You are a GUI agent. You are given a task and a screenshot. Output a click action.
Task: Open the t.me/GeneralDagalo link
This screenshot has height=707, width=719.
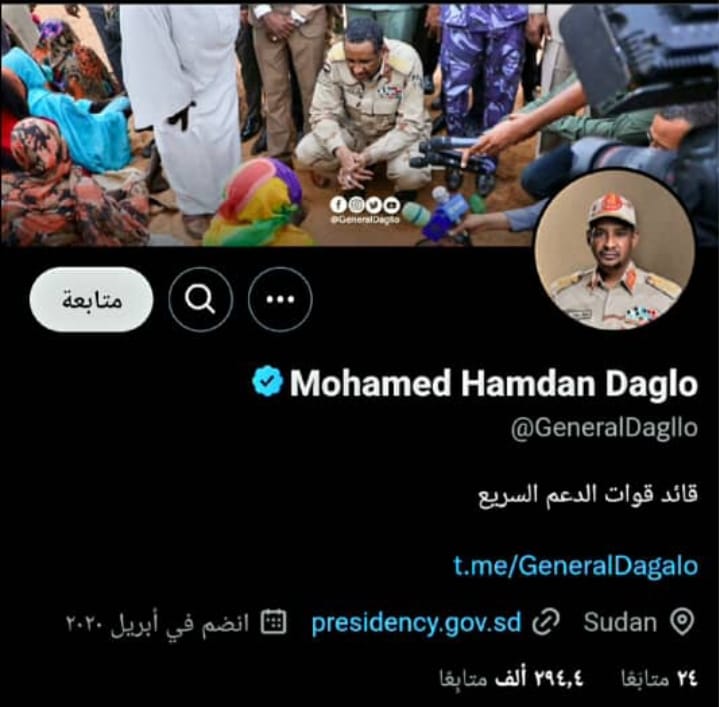575,565
